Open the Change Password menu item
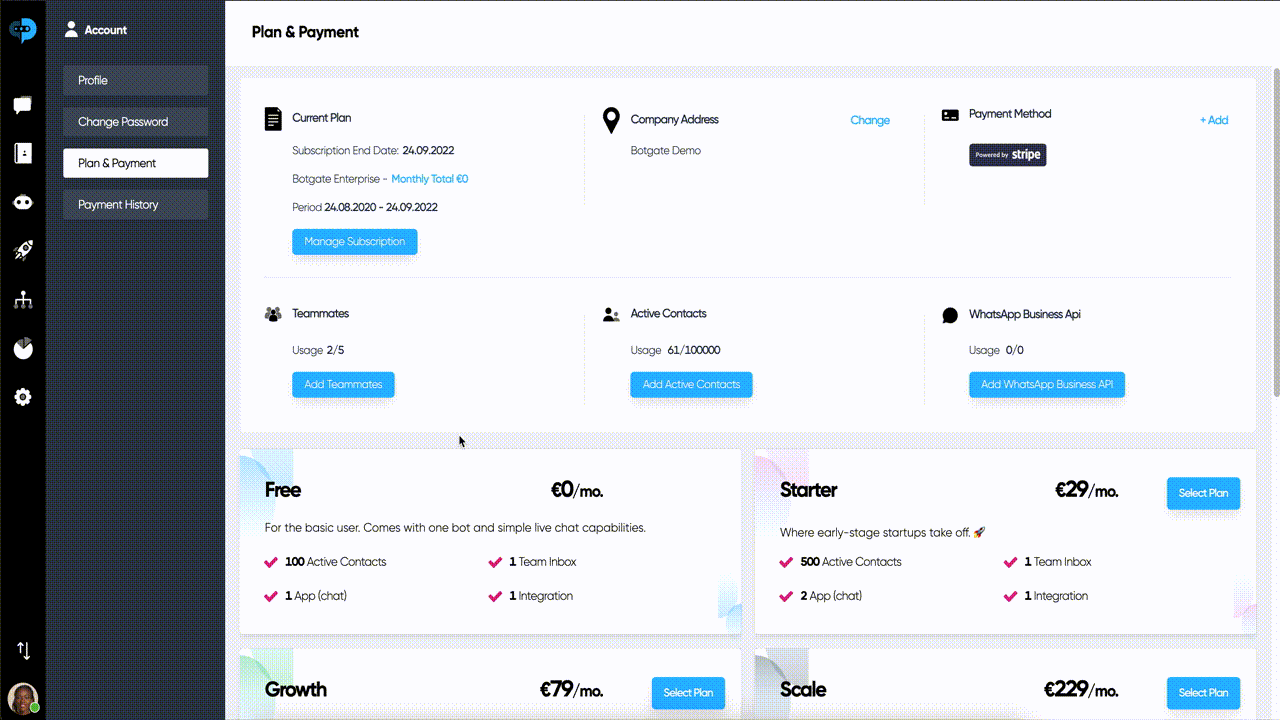Image resolution: width=1280 pixels, height=720 pixels. coord(135,122)
